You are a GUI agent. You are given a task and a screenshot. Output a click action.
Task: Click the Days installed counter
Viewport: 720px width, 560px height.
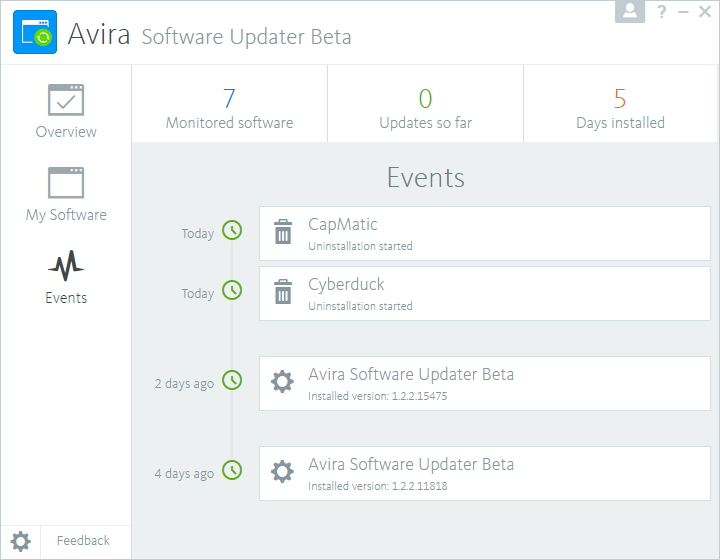620,108
